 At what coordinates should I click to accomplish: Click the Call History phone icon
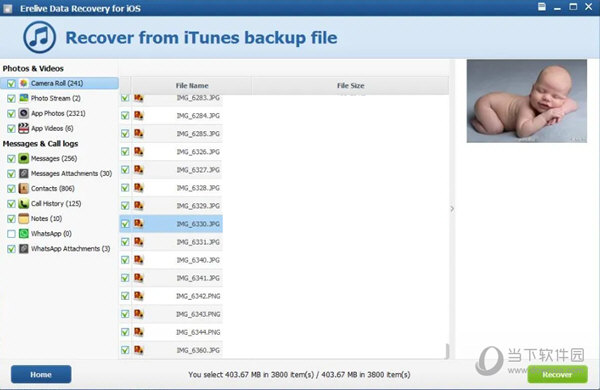[x=24, y=204]
